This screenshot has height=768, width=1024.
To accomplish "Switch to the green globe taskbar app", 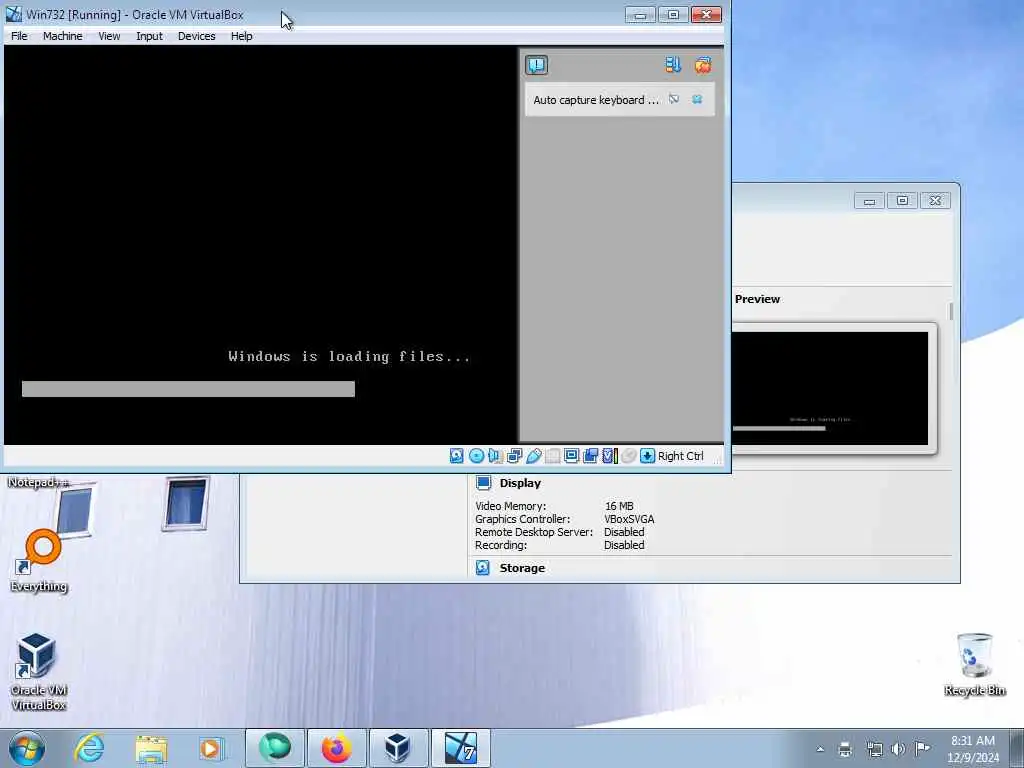I will pyautogui.click(x=274, y=748).
